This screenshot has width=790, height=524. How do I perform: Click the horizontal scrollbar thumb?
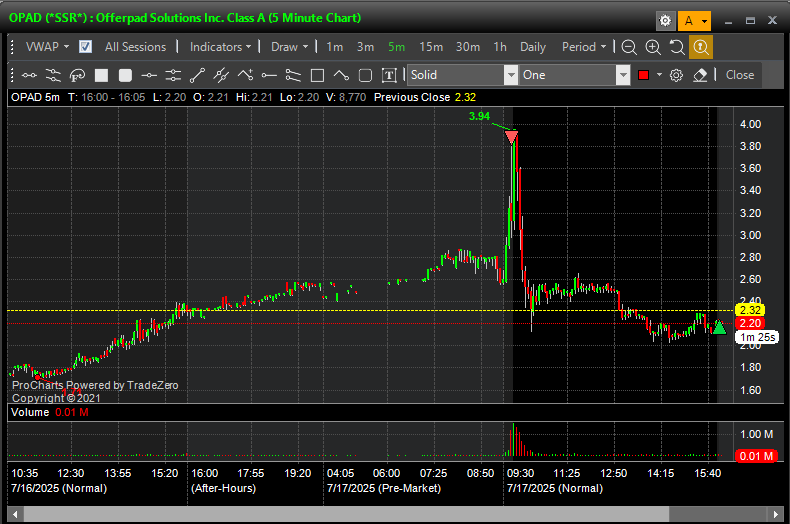[346, 514]
